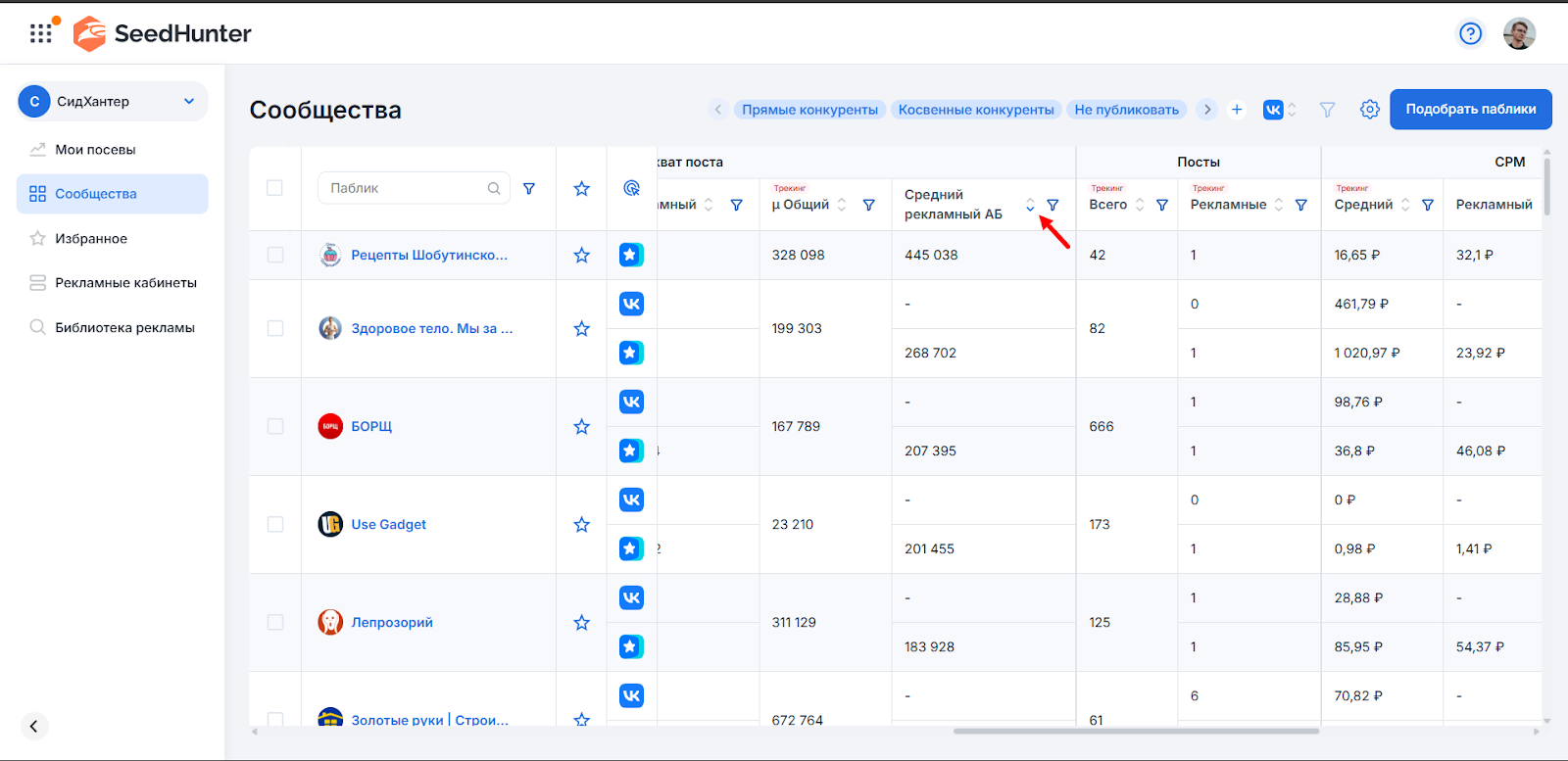
Task: Sort by Средний рекламный АБ column arrows
Action: coord(1030,205)
